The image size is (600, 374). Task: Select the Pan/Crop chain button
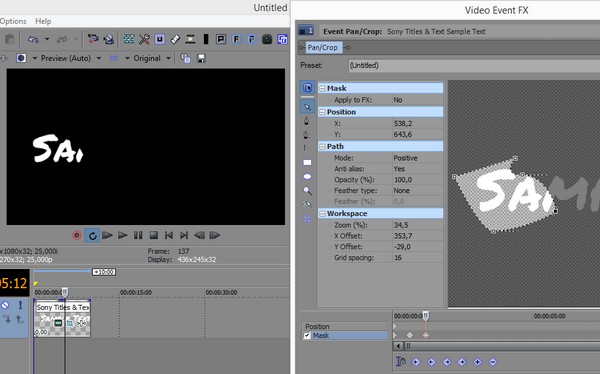pos(323,47)
